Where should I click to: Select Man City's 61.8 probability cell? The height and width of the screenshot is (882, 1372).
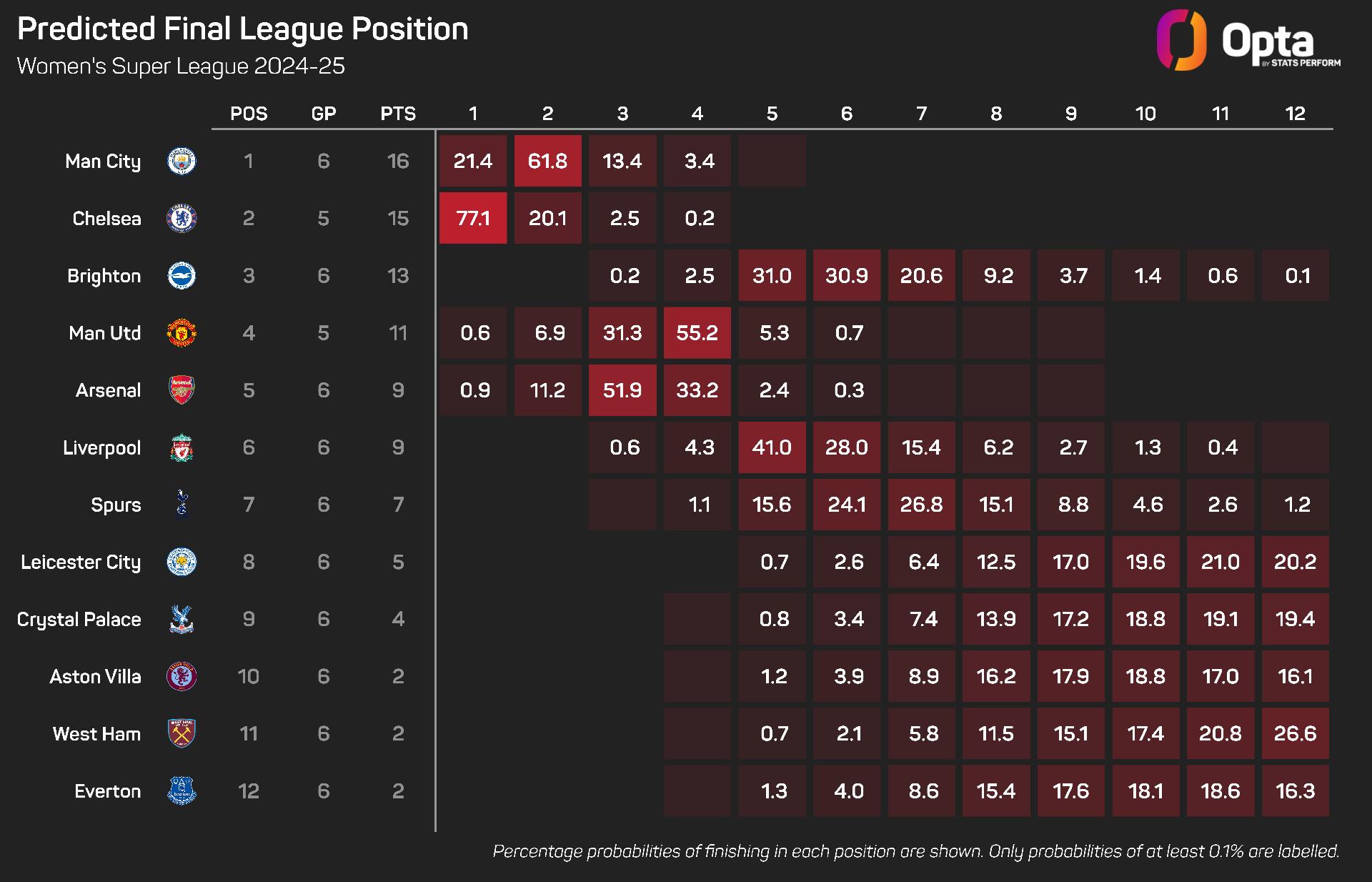click(x=548, y=161)
